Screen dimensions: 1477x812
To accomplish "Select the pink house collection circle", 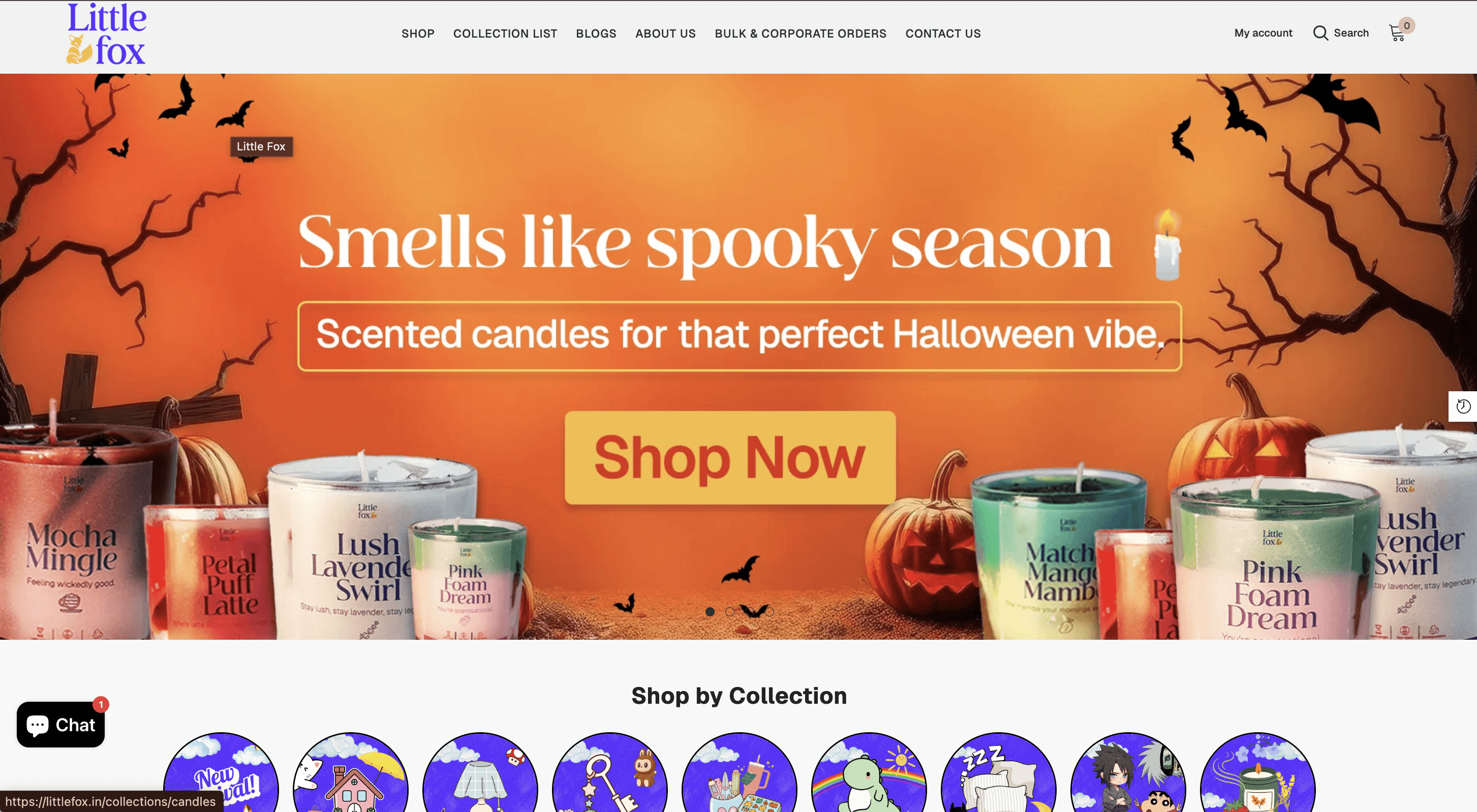I will 350,772.
